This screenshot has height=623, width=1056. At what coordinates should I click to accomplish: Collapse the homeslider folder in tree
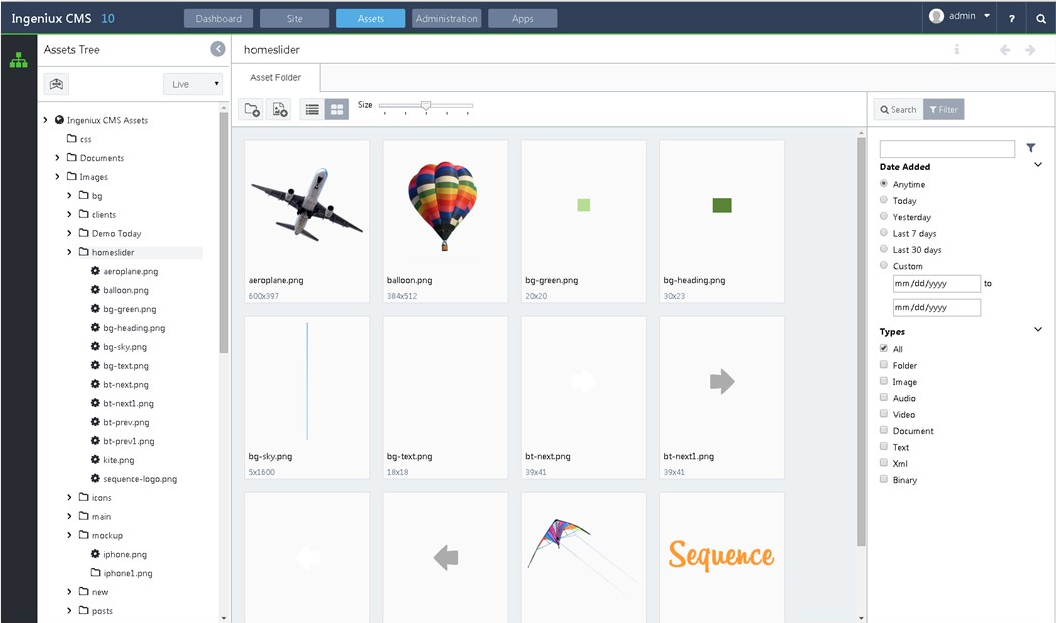(68, 252)
